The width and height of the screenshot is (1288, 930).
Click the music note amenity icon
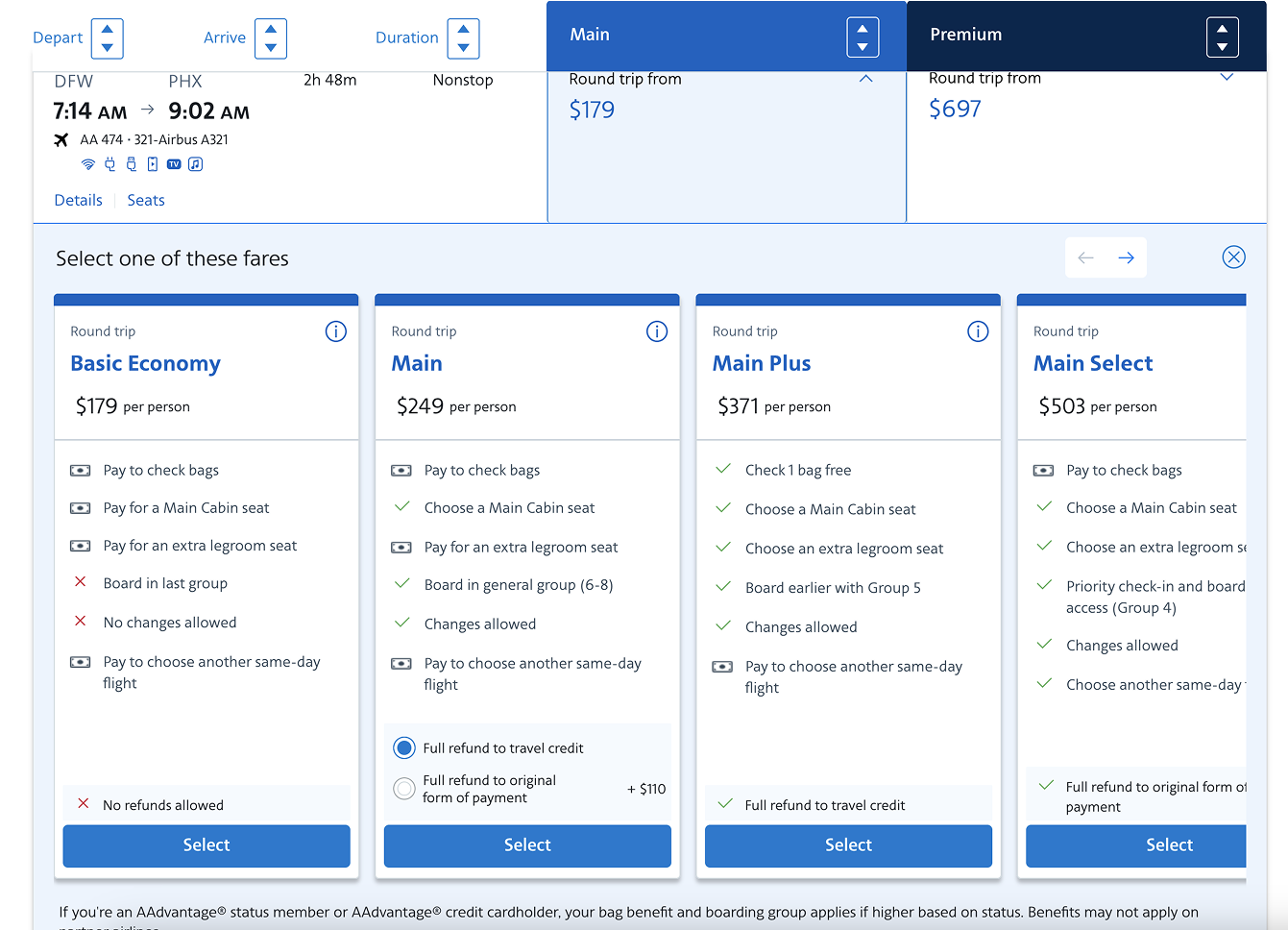[195, 164]
